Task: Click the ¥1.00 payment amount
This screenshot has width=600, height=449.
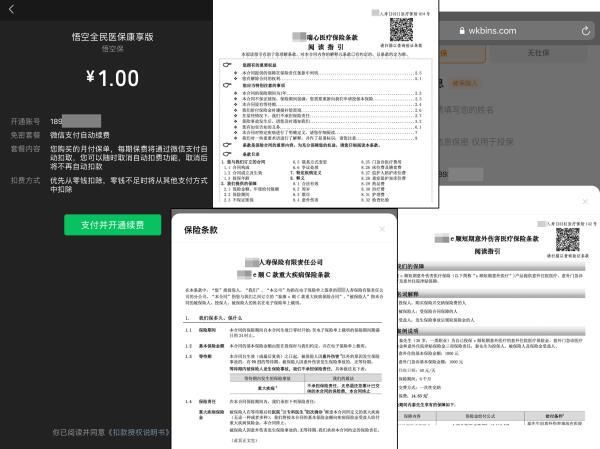Action: click(112, 78)
